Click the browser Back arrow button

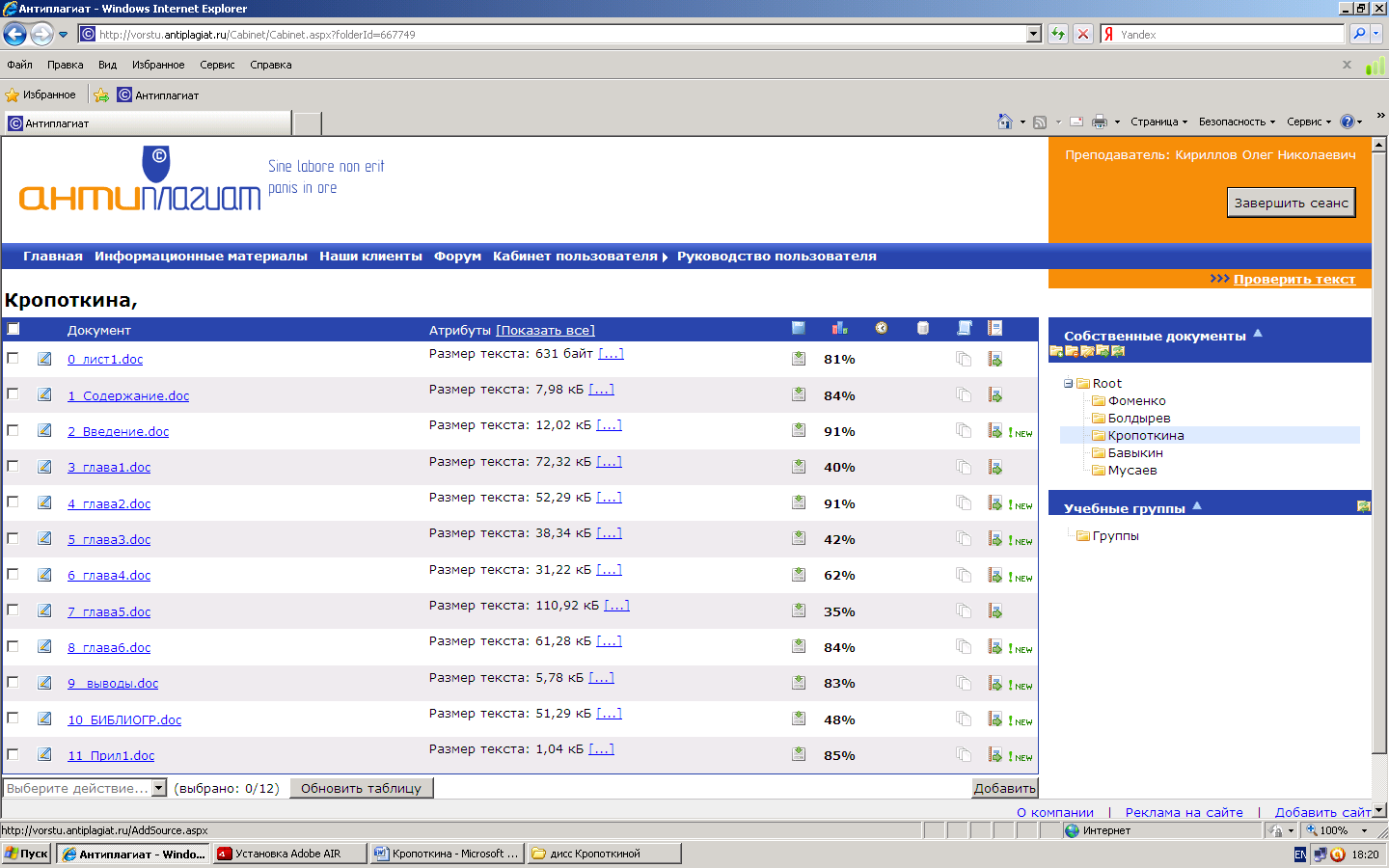point(14,34)
